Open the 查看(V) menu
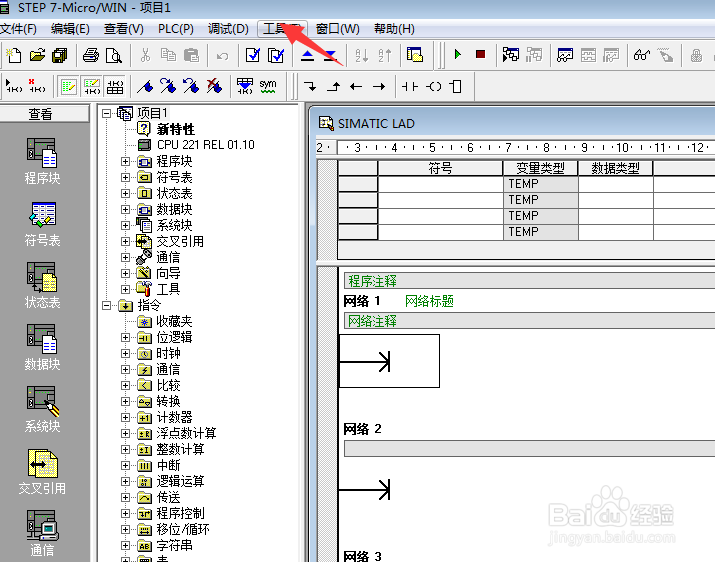This screenshot has width=715, height=562. (124, 29)
